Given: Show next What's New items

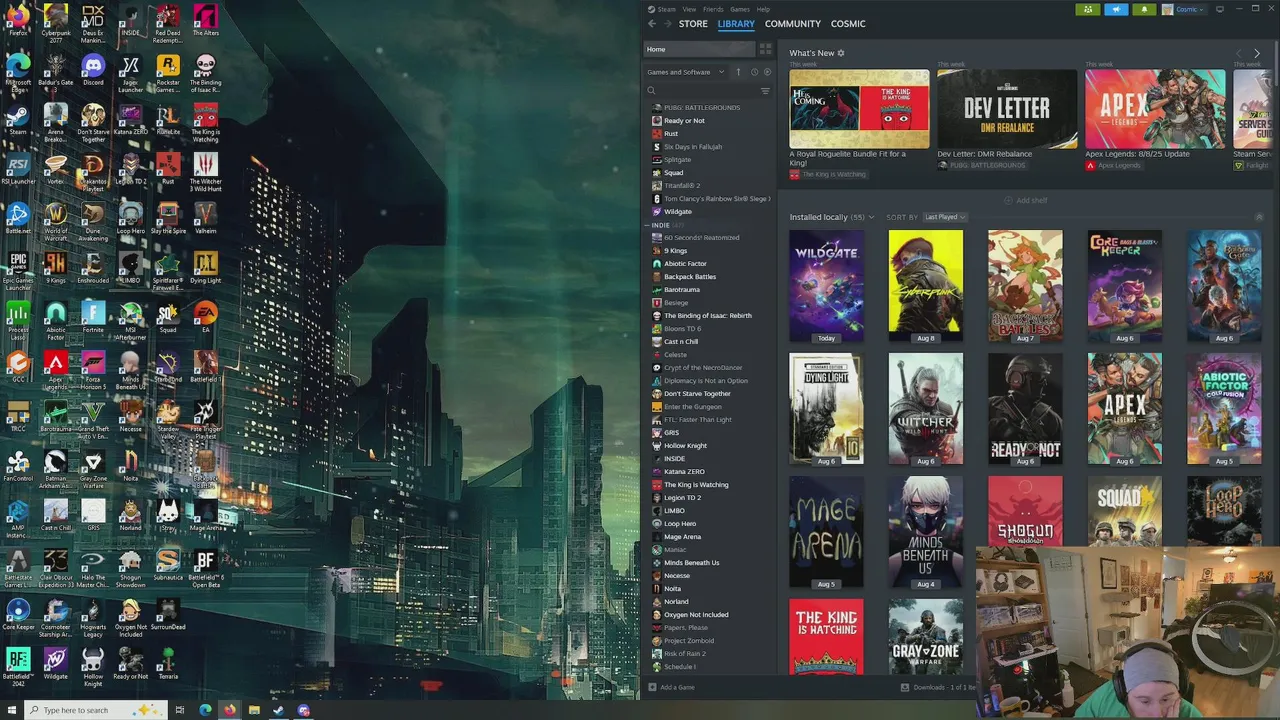Looking at the screenshot, I should click(x=1257, y=53).
